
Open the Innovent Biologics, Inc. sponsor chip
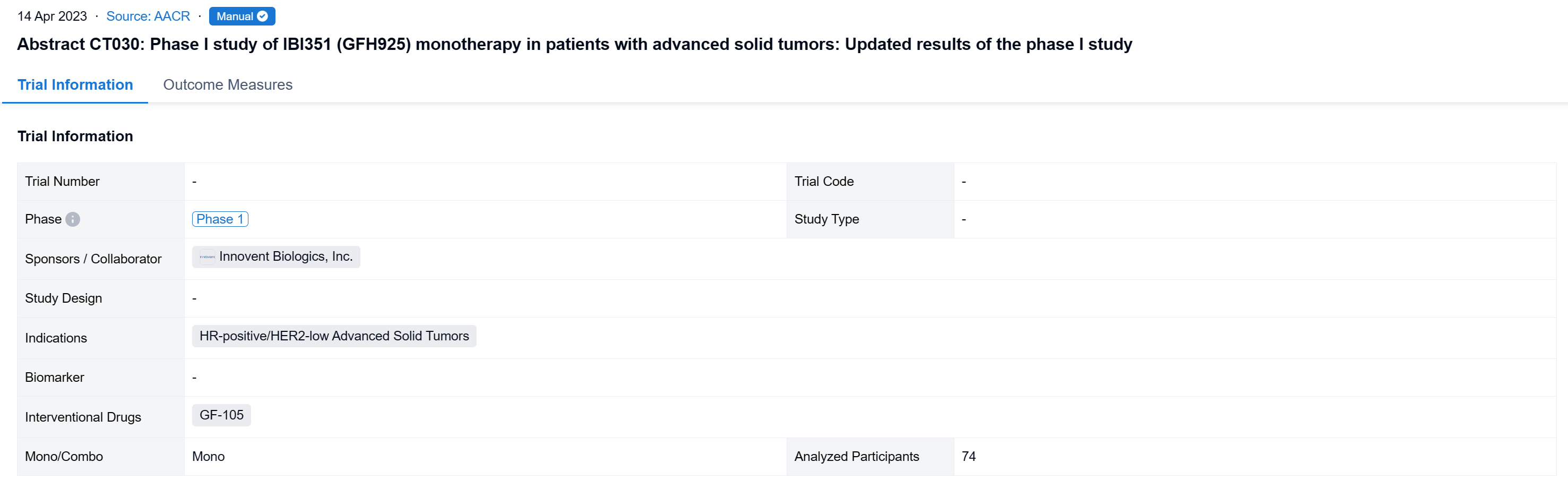[286, 256]
